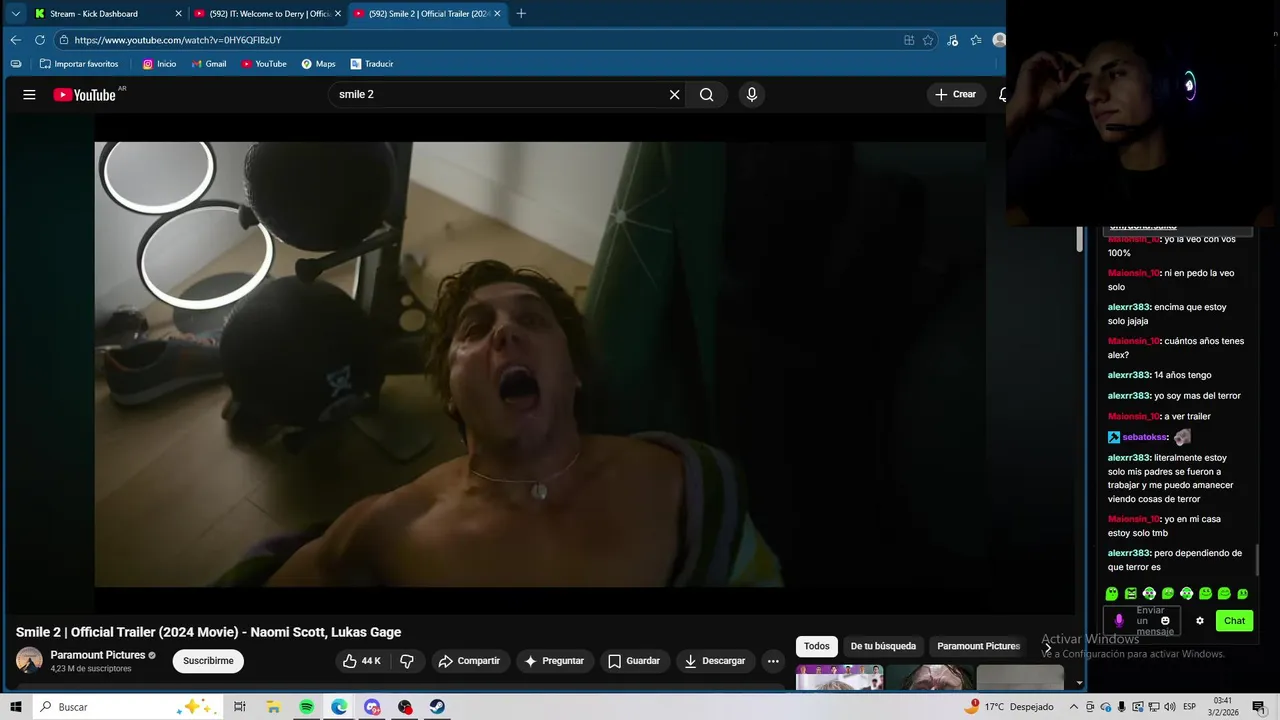The height and width of the screenshot is (720, 1280).
Task: Select the Todos filter chip
Action: pyautogui.click(x=817, y=646)
